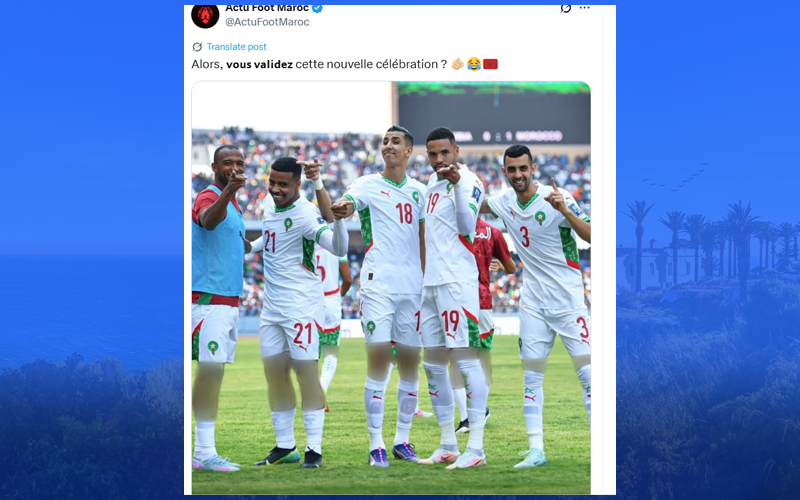The image size is (800, 500).
Task: Open the Actu Foot Maroc profile avatar
Action: (205, 15)
